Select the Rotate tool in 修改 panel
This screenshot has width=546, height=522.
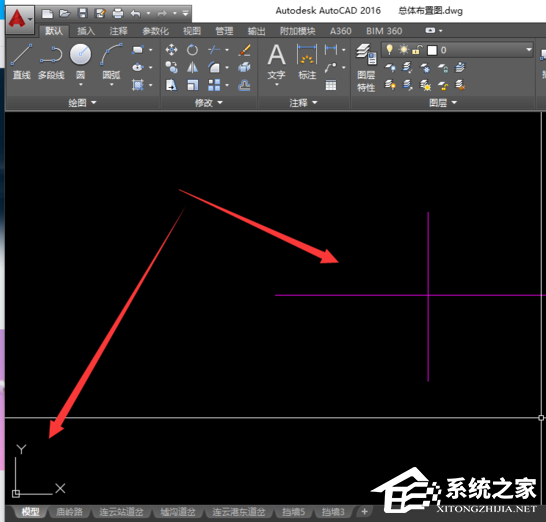[192, 50]
